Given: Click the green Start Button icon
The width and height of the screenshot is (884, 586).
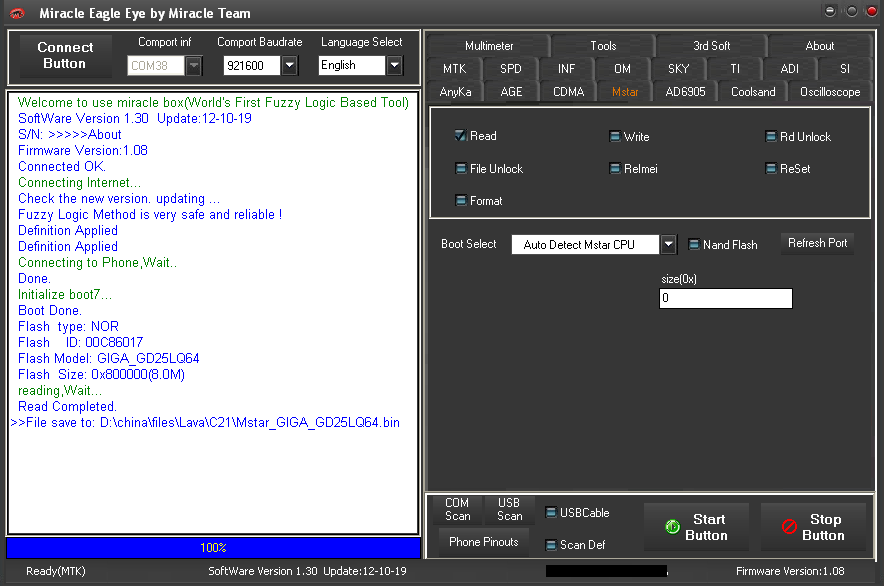Looking at the screenshot, I should pos(673,527).
